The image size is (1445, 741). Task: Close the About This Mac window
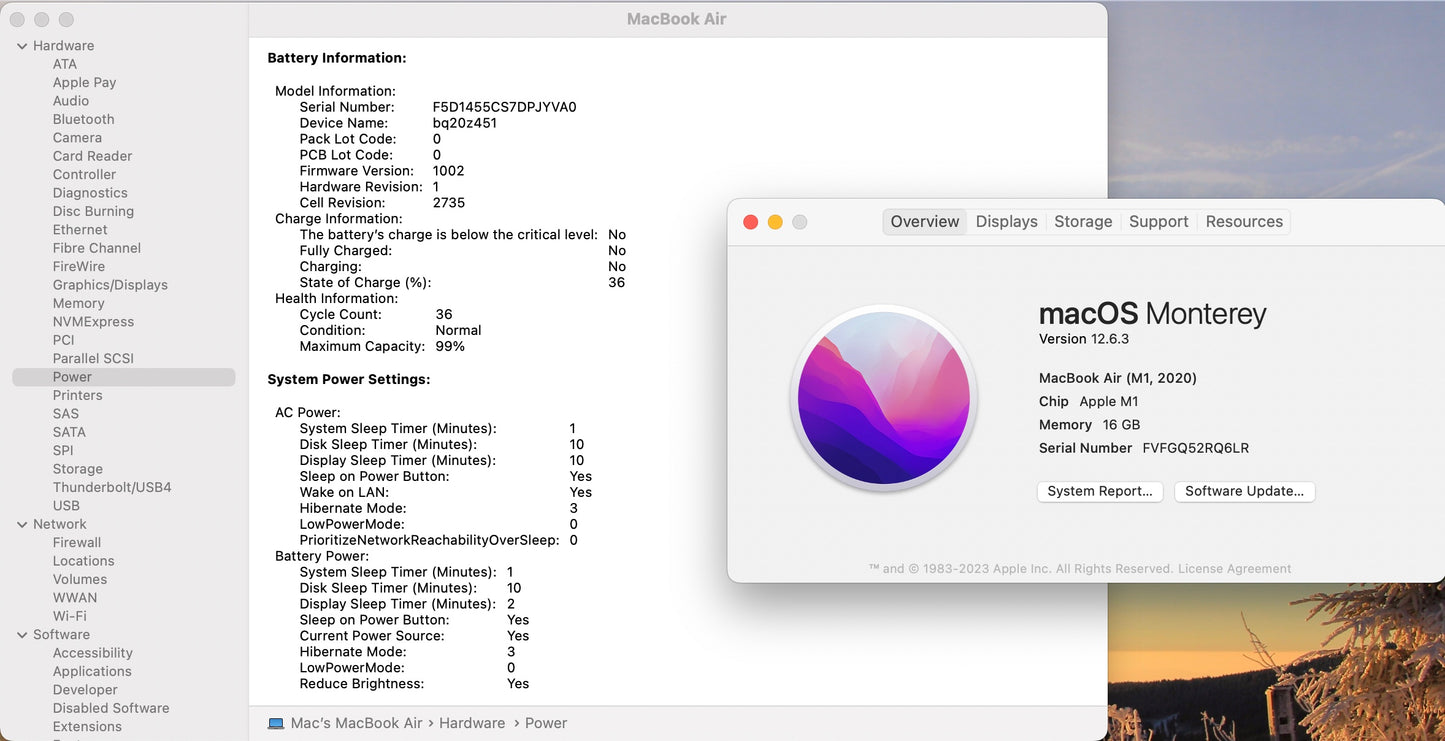[751, 222]
